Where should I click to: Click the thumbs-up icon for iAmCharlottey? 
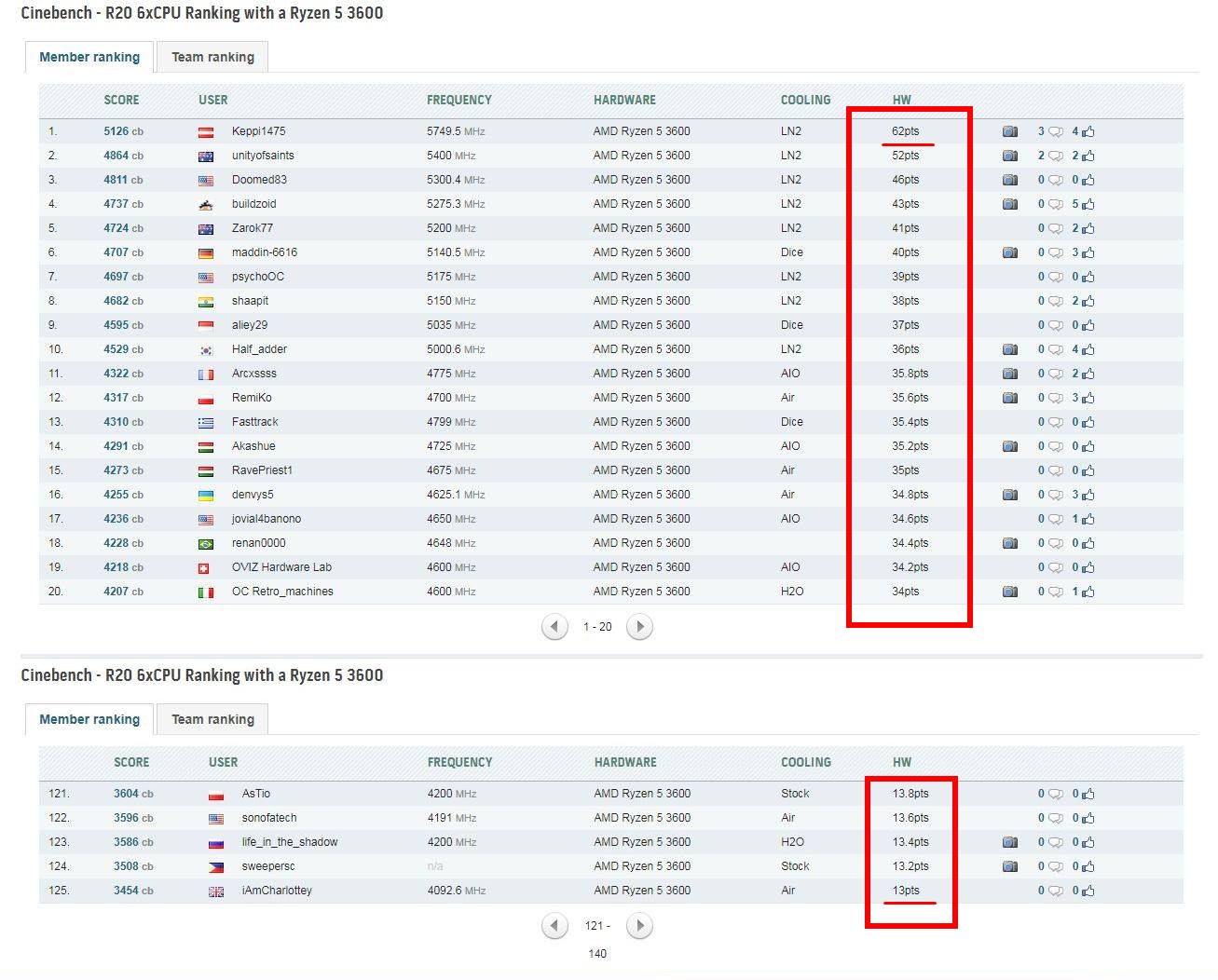[x=1088, y=891]
